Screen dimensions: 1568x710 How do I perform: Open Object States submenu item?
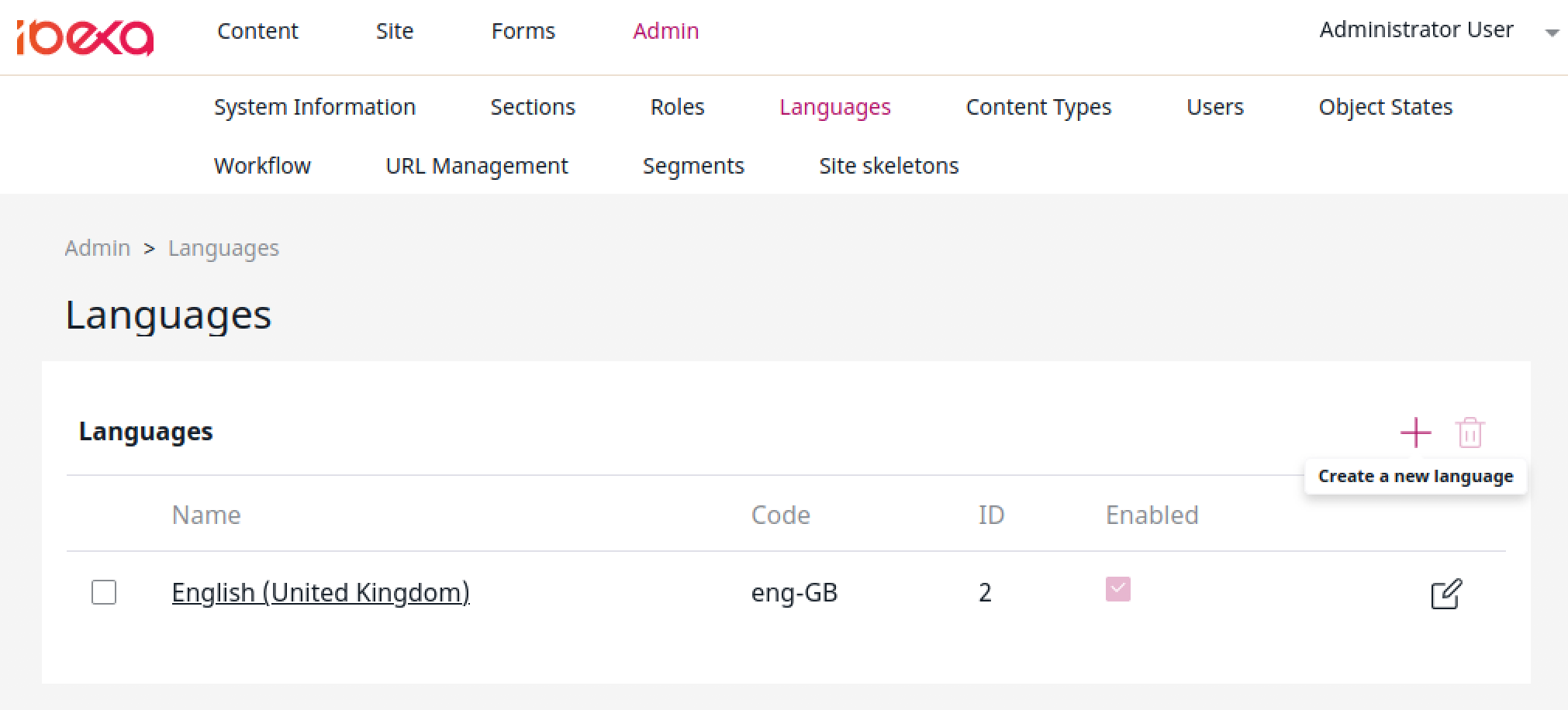point(1386,107)
